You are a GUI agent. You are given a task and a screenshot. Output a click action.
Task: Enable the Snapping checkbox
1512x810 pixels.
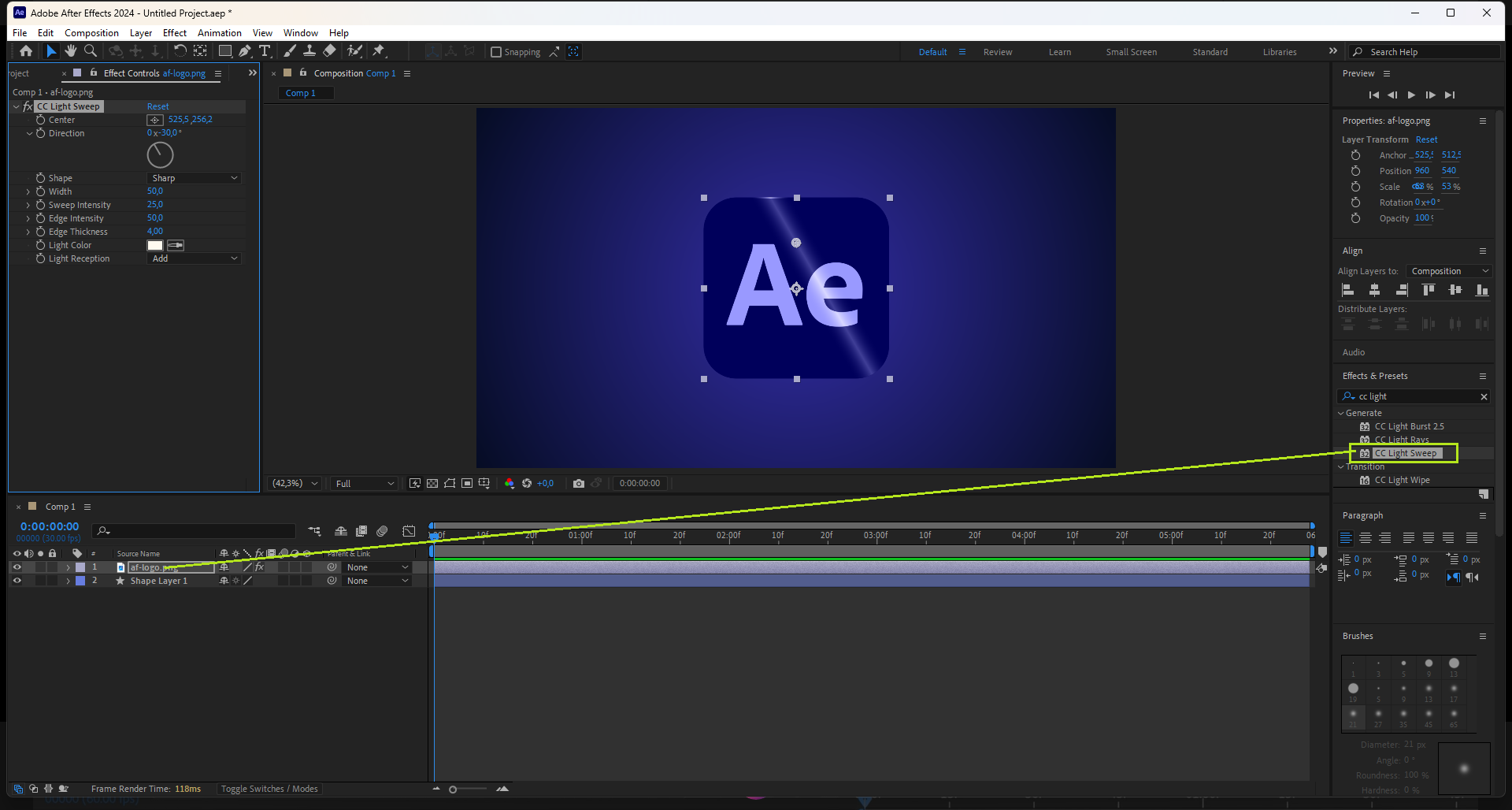pyautogui.click(x=496, y=52)
